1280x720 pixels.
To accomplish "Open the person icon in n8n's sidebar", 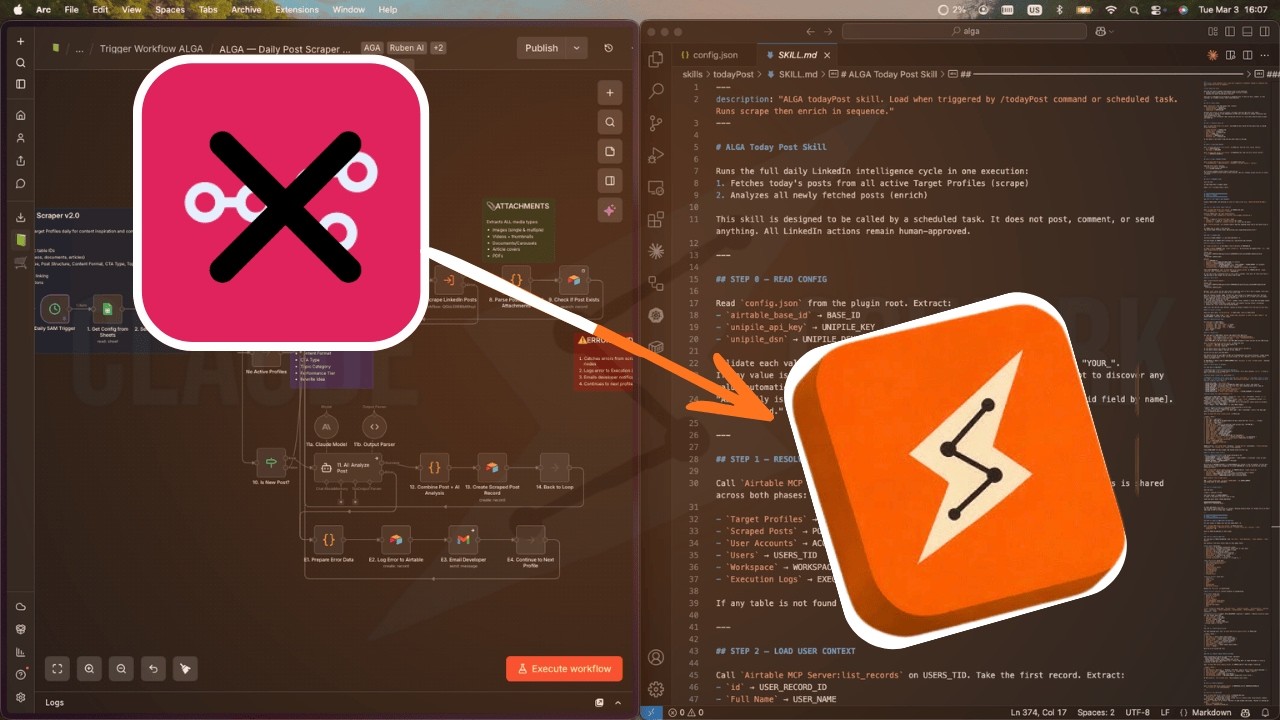I will click(x=20, y=138).
